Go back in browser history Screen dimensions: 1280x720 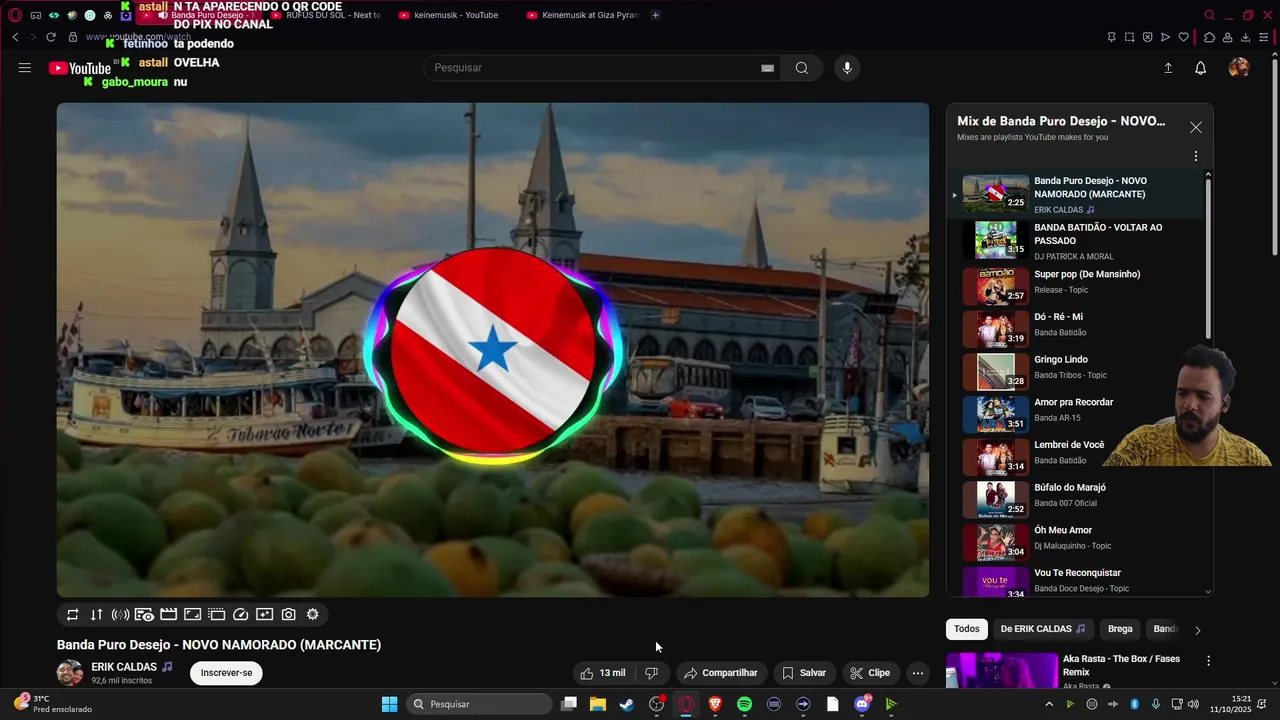point(15,37)
